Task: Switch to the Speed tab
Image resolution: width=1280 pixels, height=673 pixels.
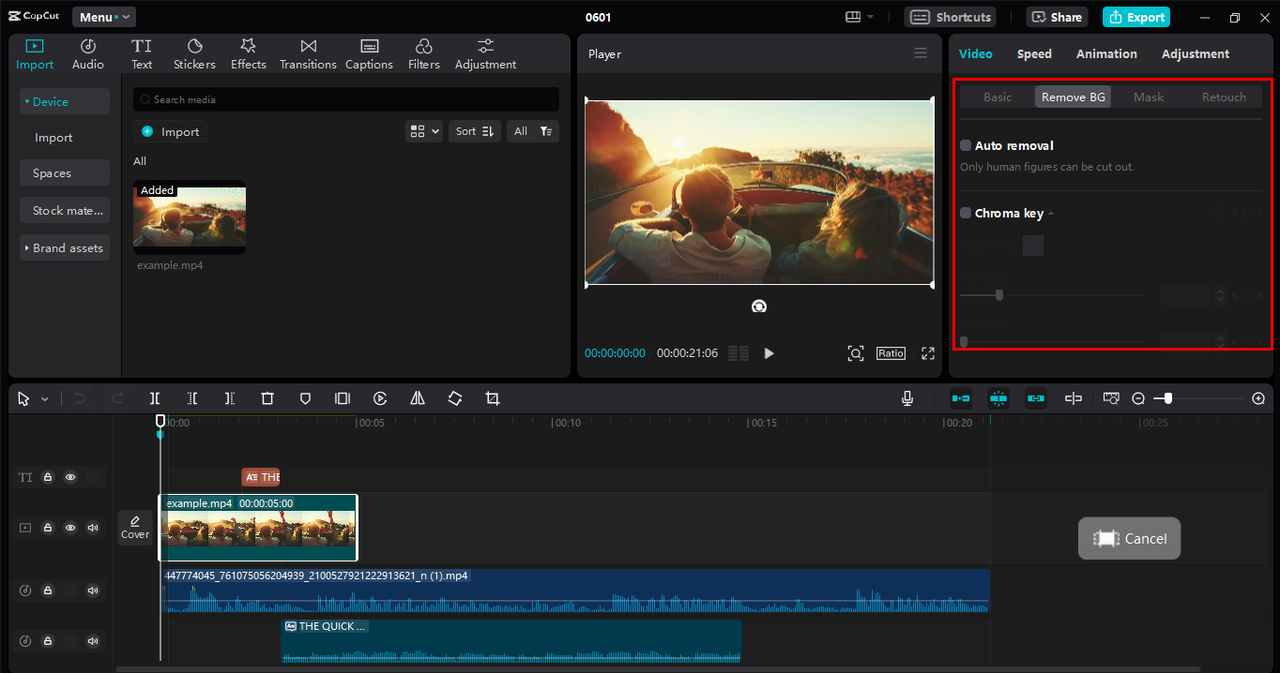Action: 1034,54
